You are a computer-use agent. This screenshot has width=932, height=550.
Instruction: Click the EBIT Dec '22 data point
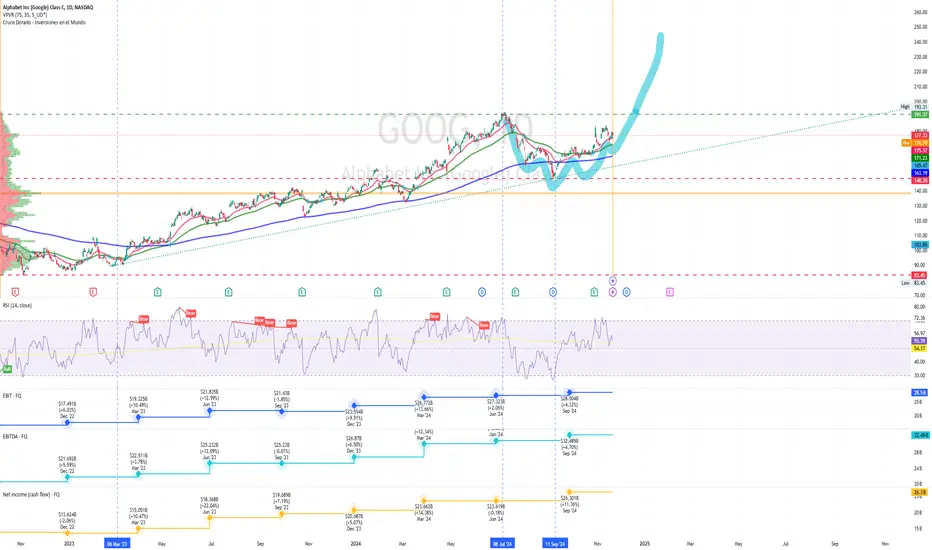pos(67,423)
